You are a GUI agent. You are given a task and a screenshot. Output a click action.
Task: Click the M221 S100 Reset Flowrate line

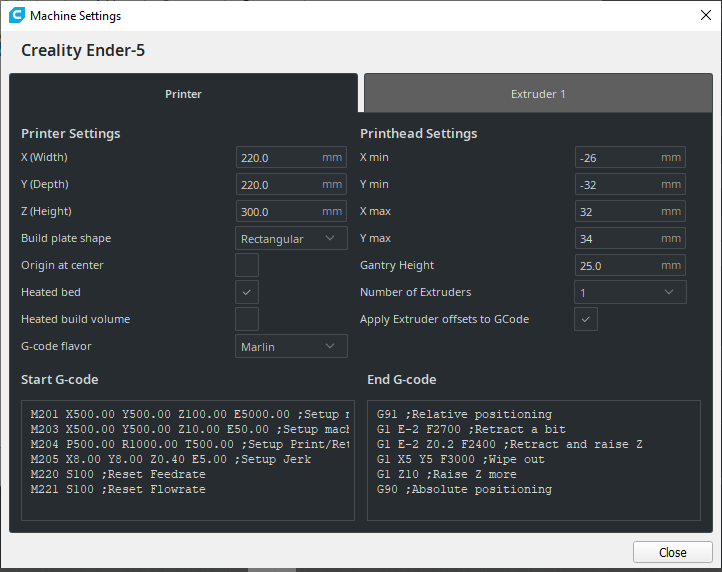click(x=118, y=490)
